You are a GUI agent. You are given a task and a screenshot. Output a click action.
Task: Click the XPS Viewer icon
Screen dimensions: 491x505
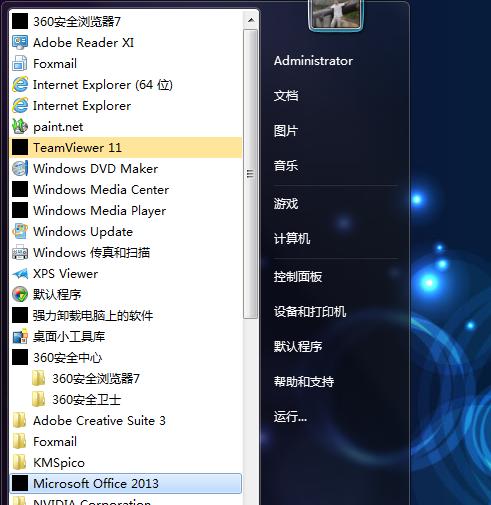click(20, 274)
